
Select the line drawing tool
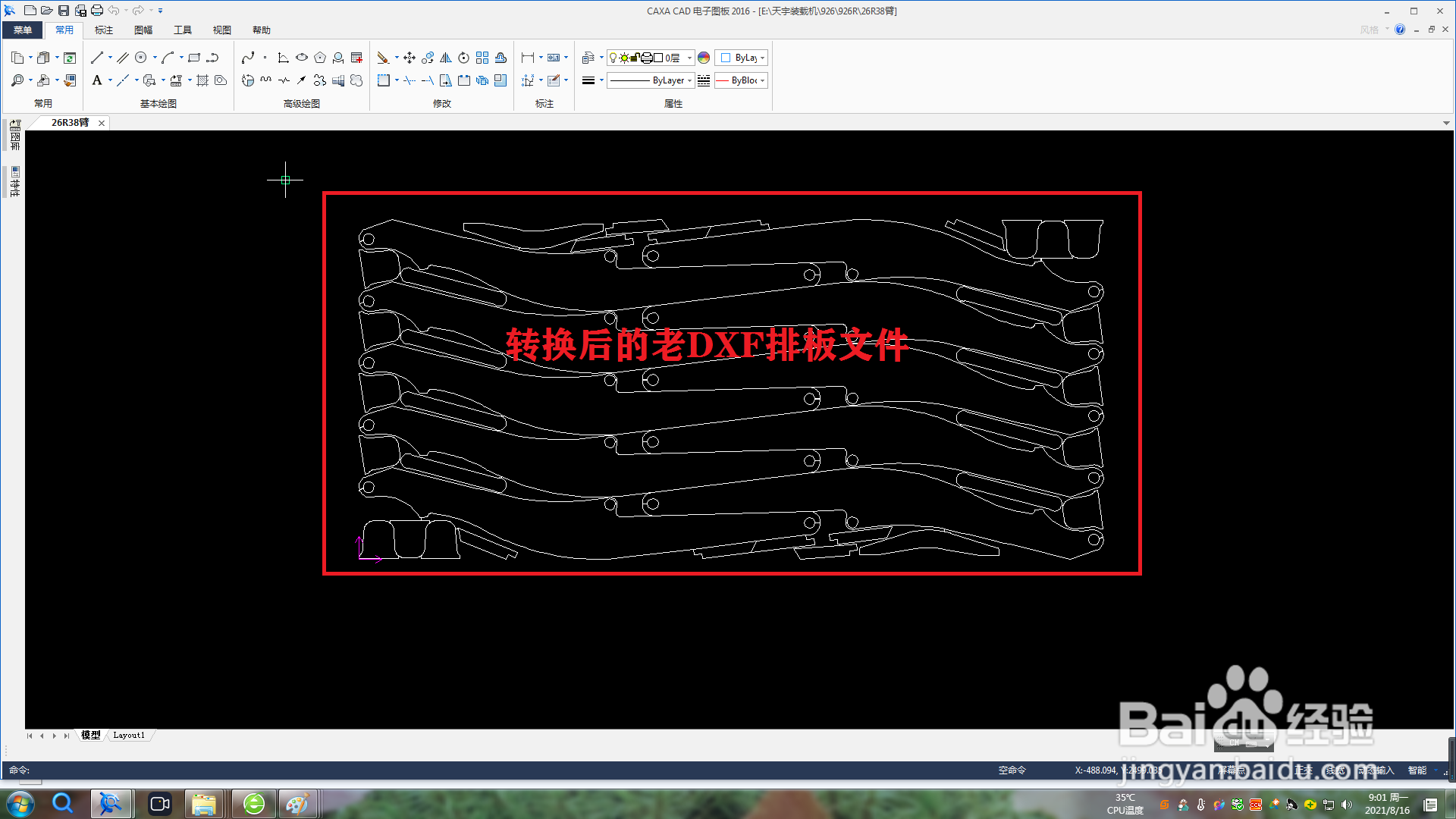96,58
